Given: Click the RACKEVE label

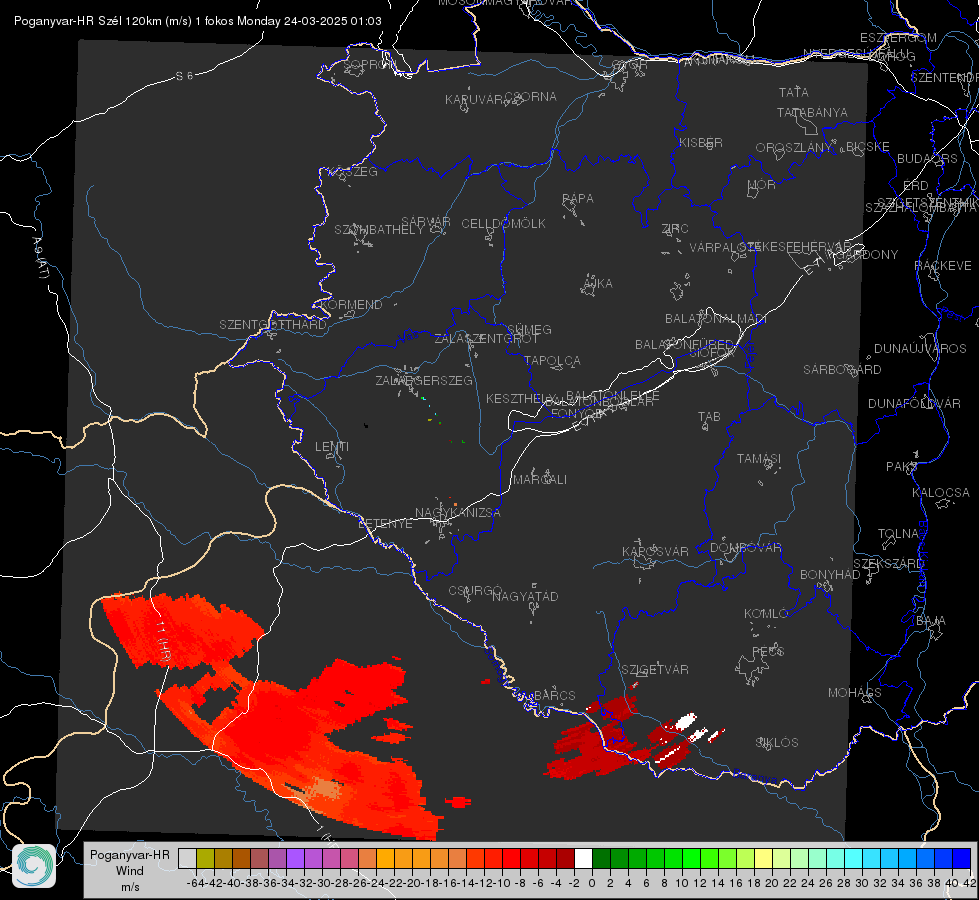Looking at the screenshot, I should [x=943, y=266].
